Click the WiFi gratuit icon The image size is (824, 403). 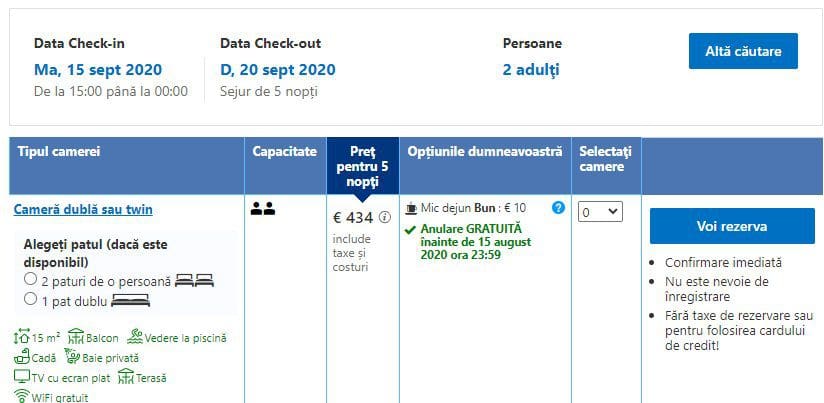pos(22,397)
